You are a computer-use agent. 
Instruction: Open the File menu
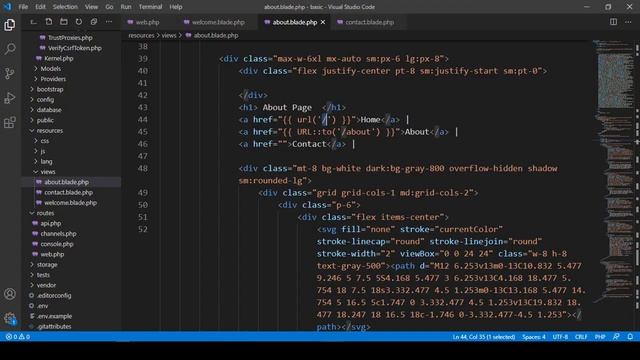coord(23,7)
